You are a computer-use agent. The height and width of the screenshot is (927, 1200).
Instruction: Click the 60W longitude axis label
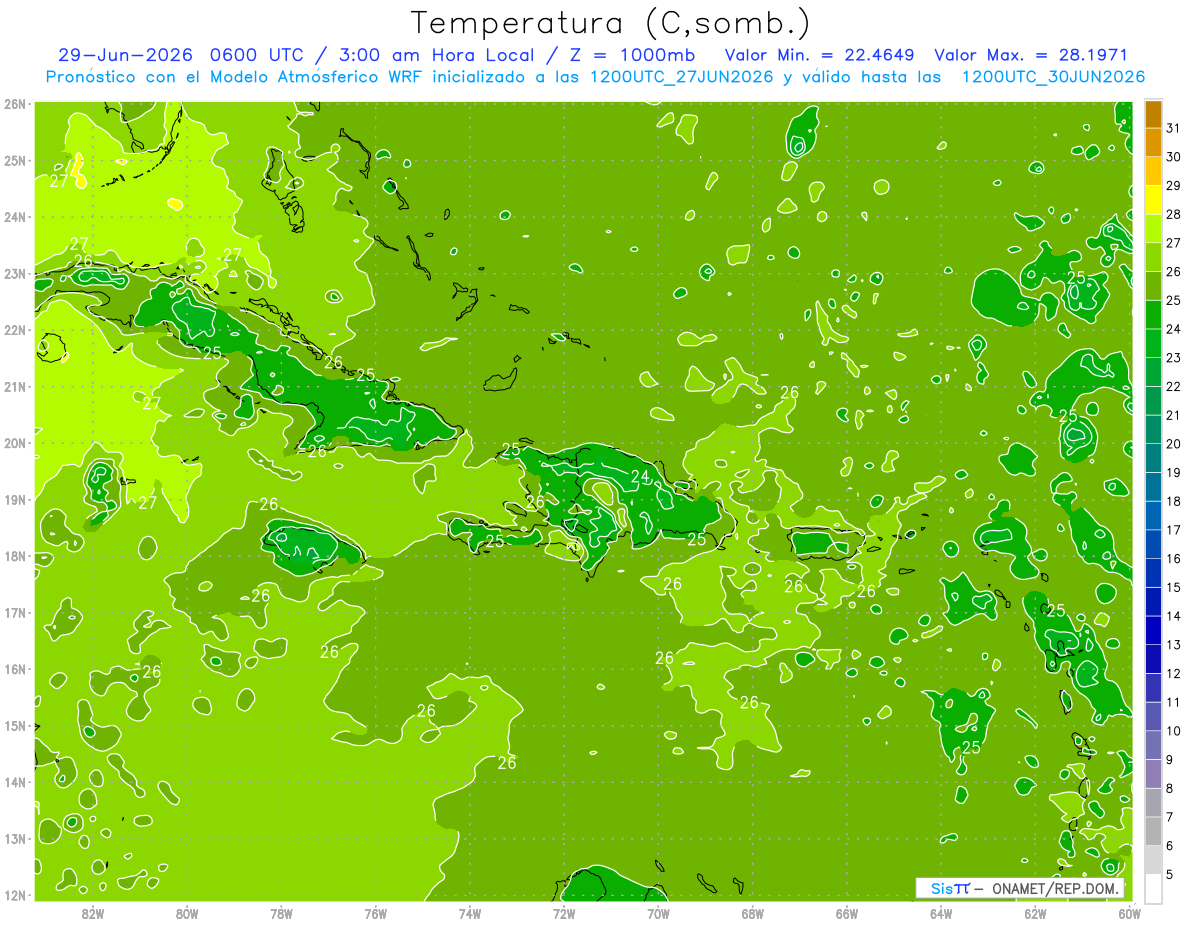point(1130,913)
